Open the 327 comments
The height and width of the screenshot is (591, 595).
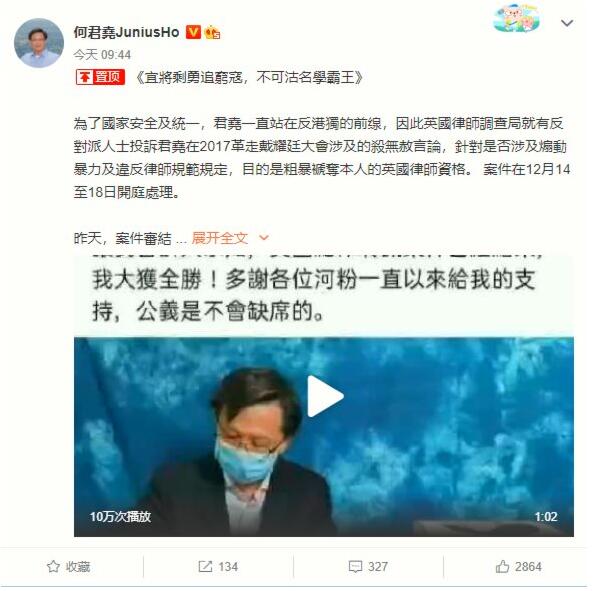coord(378,567)
